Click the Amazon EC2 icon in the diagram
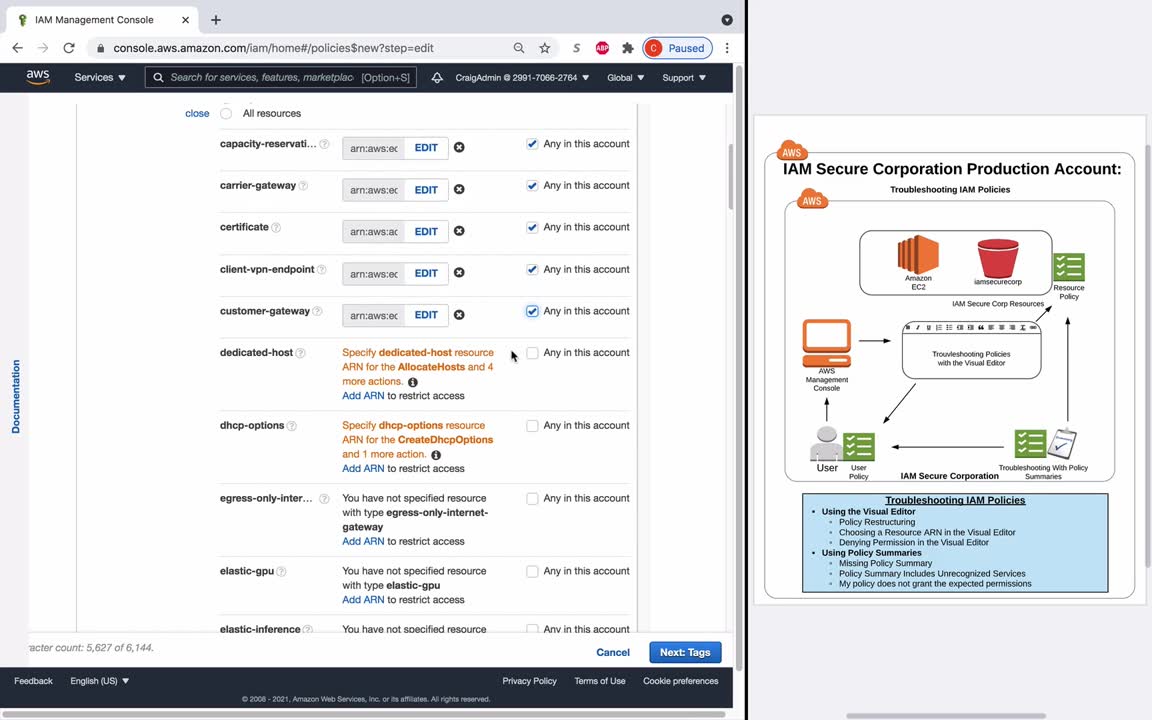The image size is (1152, 720). (918, 254)
